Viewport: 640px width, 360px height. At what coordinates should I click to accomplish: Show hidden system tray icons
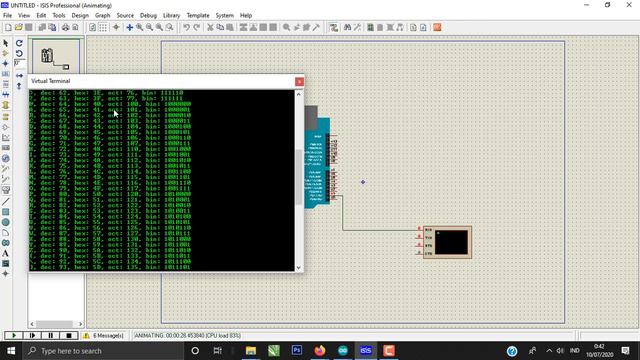coord(549,351)
